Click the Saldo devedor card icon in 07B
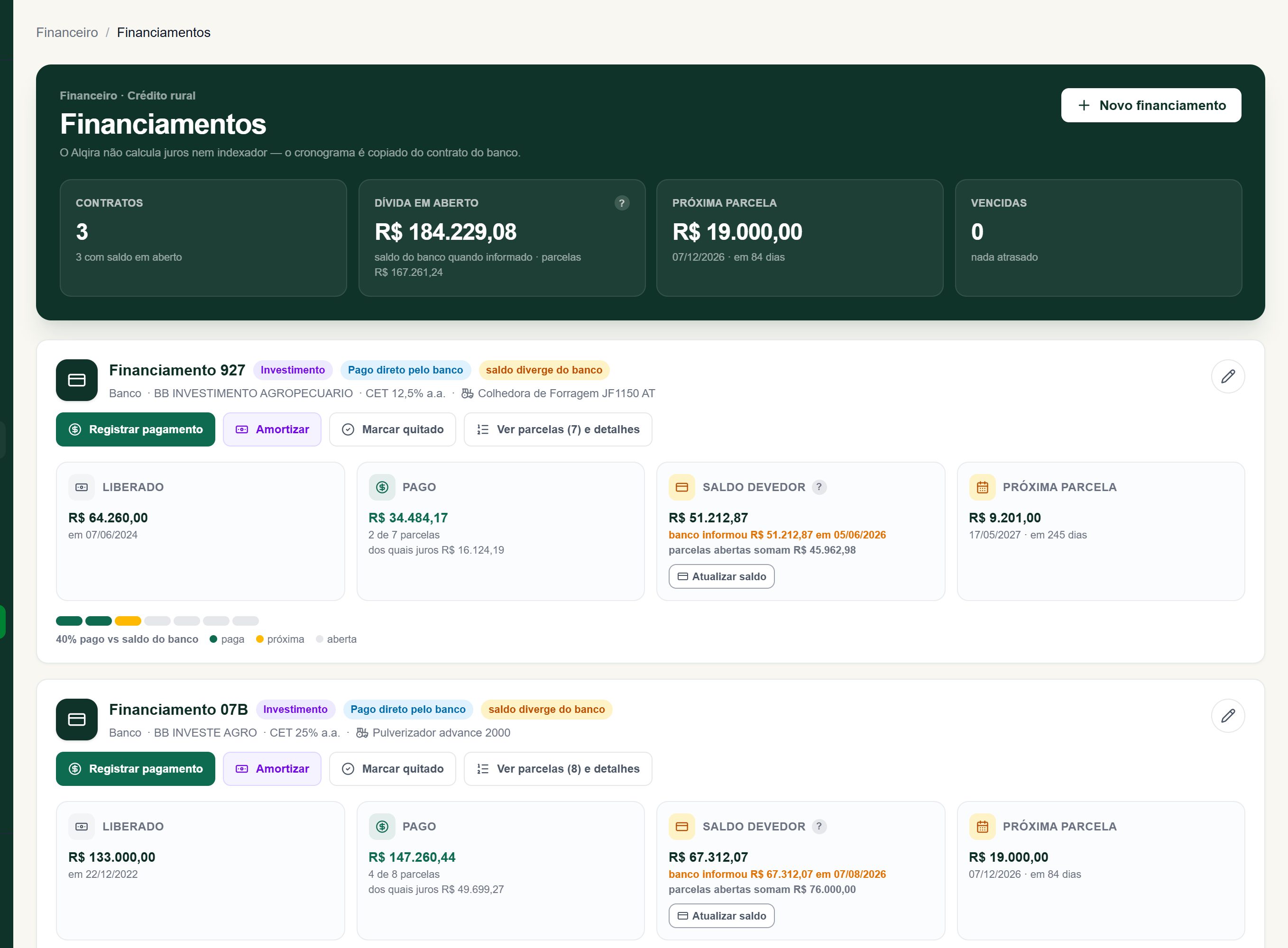Viewport: 1288px width, 948px height. coord(682,826)
